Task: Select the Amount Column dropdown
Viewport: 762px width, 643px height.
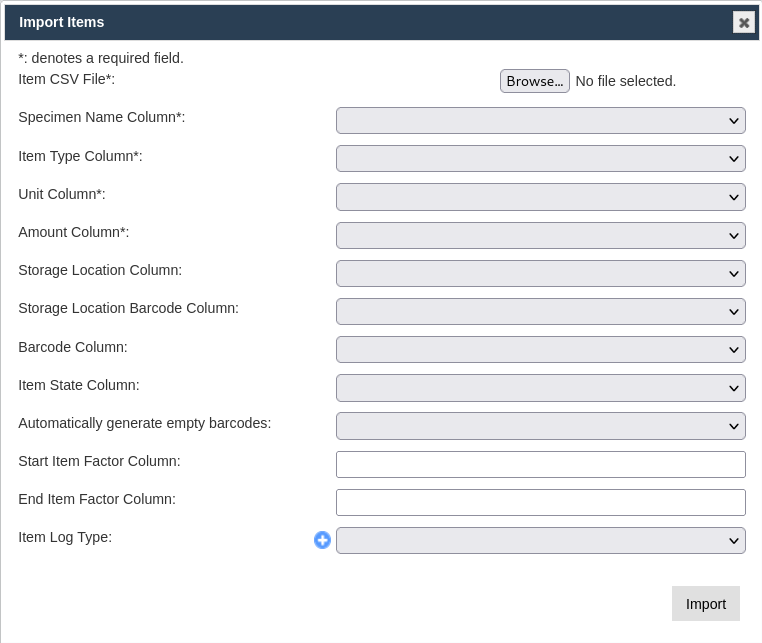Action: (540, 235)
